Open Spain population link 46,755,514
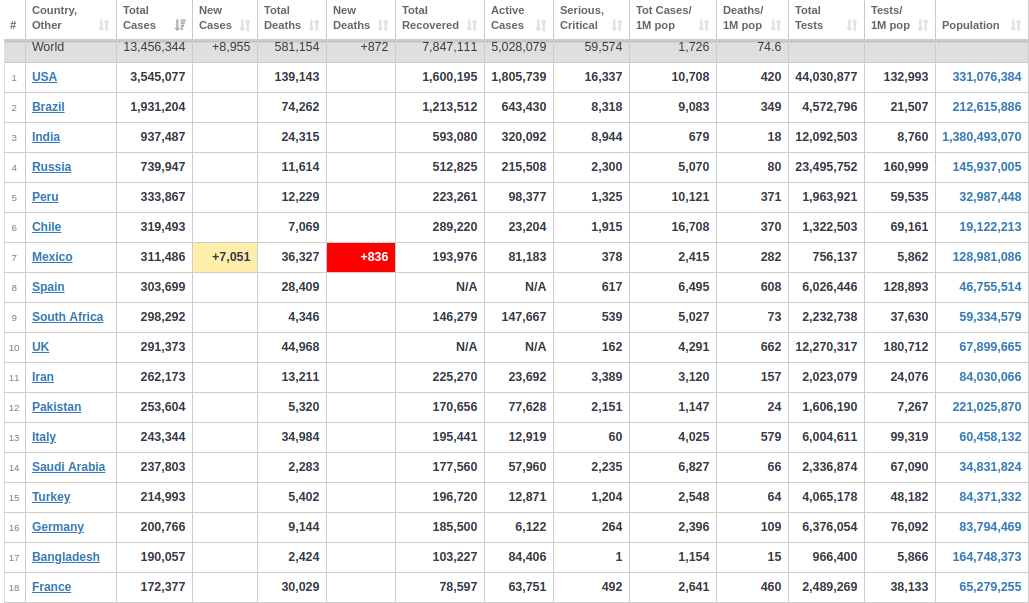The image size is (1029, 603). coord(990,287)
